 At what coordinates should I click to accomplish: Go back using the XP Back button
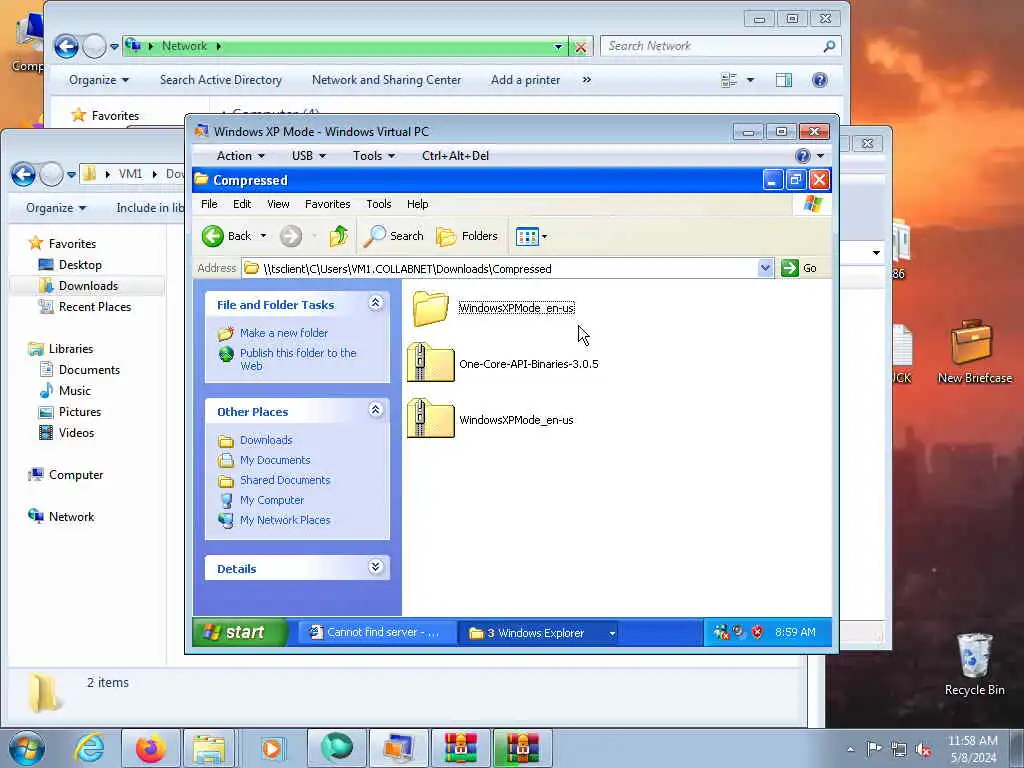[x=226, y=236]
